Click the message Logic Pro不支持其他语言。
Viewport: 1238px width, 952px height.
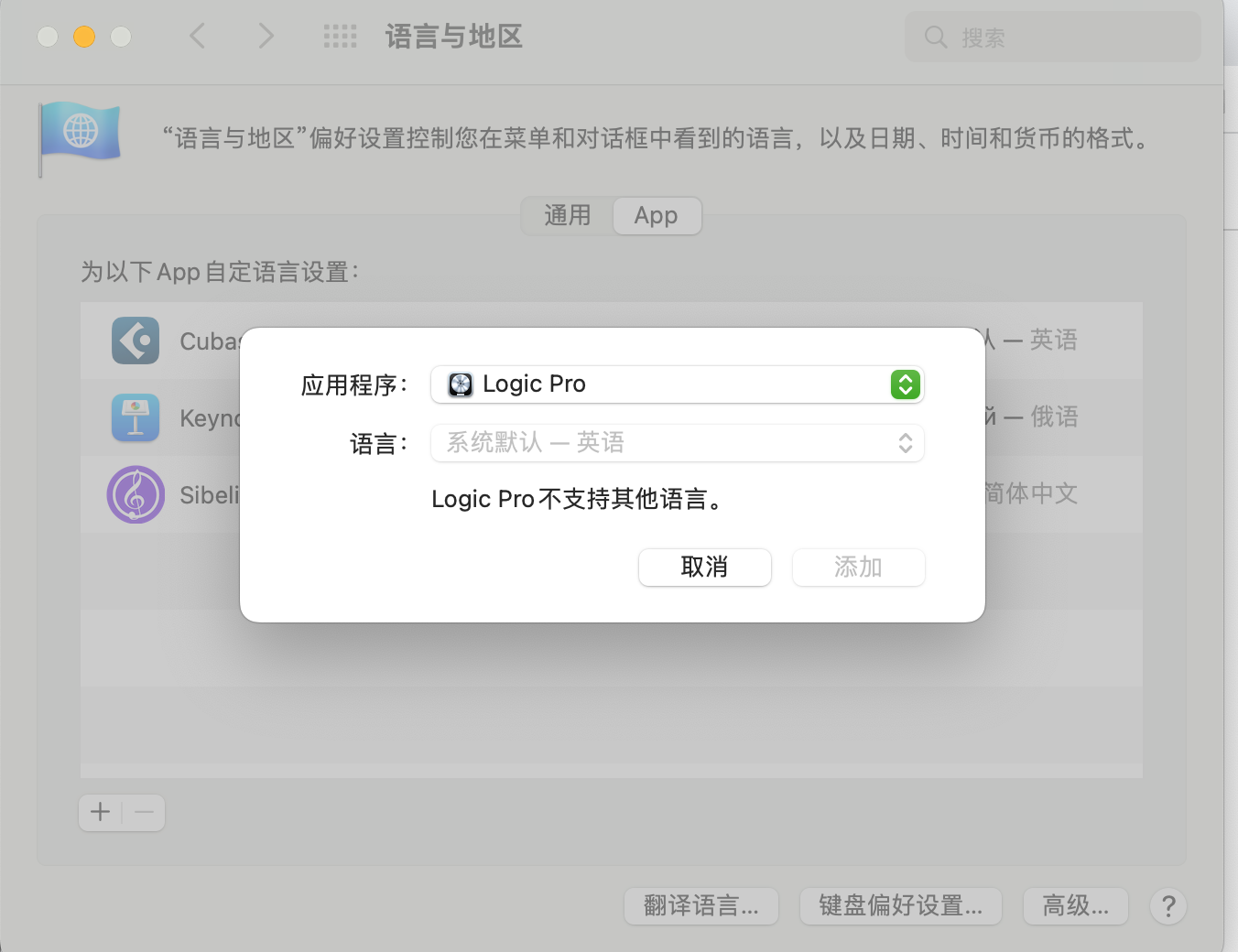578,499
